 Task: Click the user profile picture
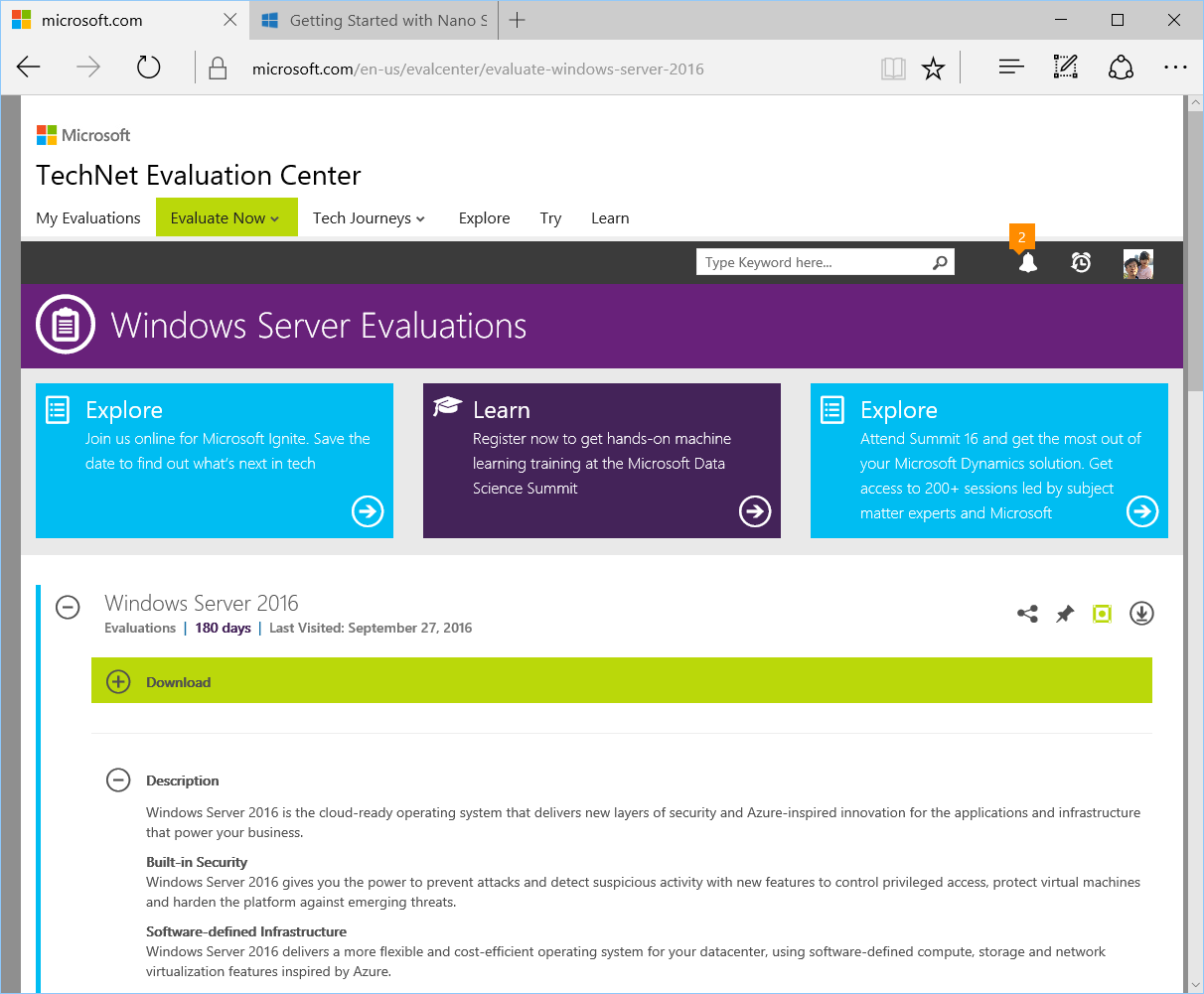pos(1137,264)
